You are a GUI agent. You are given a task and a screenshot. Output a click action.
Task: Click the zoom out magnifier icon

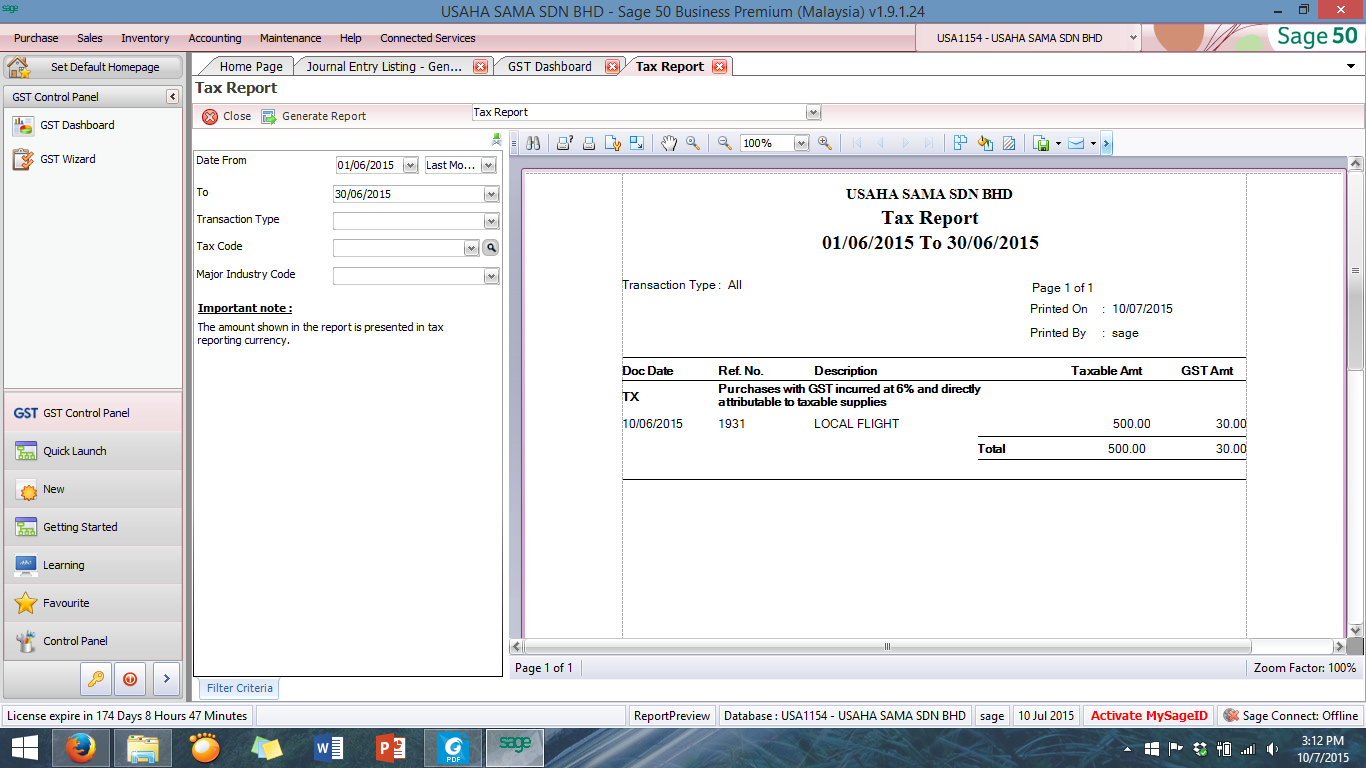725,143
